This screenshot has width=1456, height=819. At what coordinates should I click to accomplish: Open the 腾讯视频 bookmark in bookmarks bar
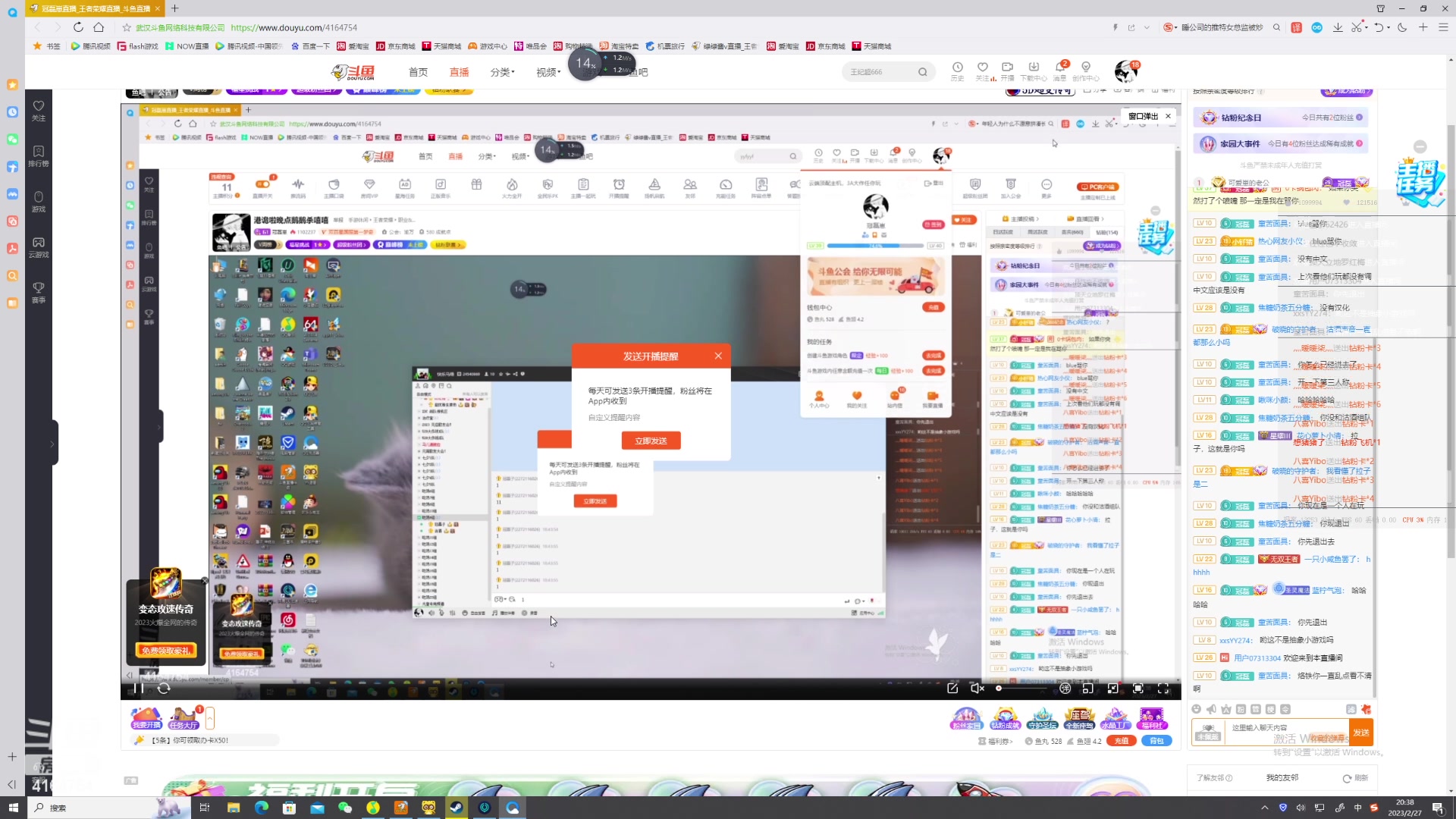click(90, 46)
